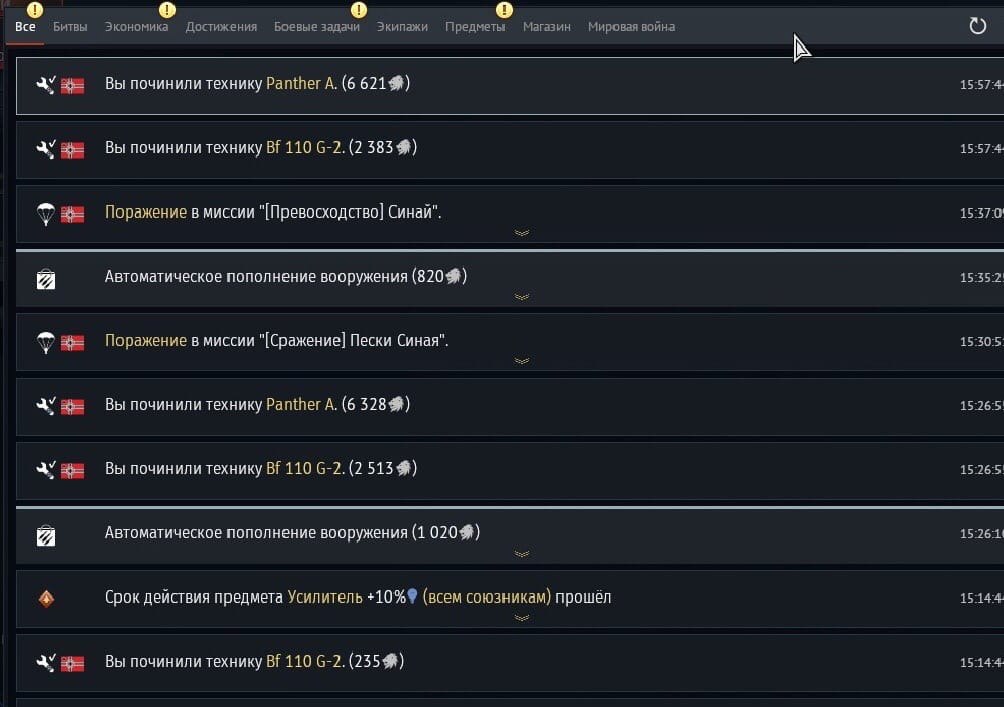Click the parachute icon on Пески Синая defeat row
The image size is (1004, 707).
click(x=46, y=342)
